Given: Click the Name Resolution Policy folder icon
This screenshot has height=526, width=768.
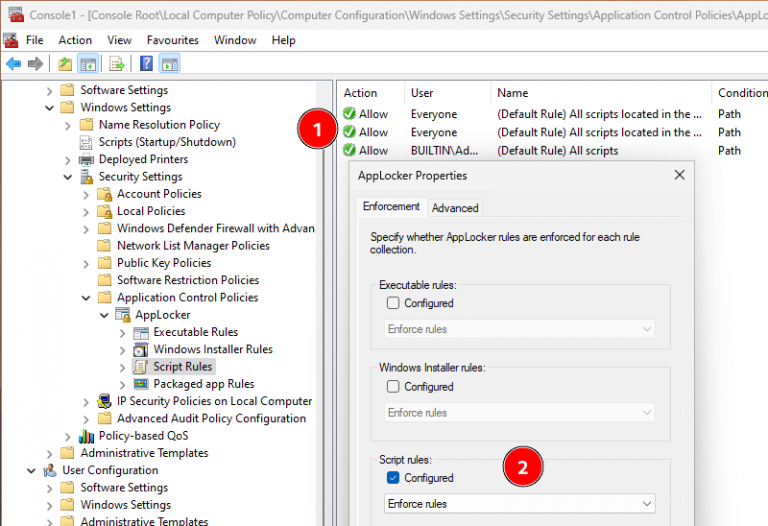Looking at the screenshot, I should tap(86, 125).
